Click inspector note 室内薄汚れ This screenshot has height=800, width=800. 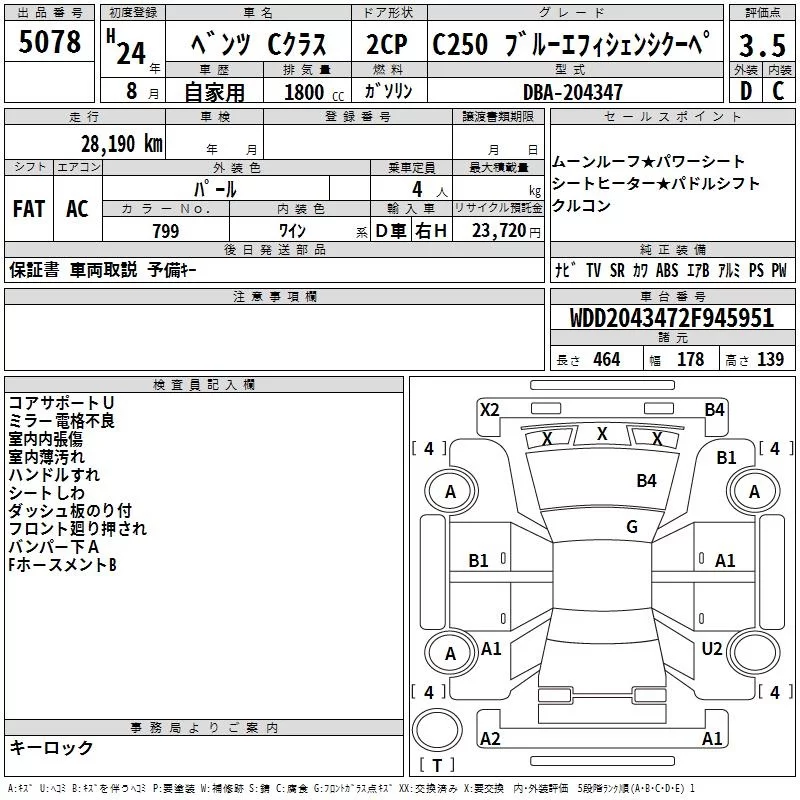pyautogui.click(x=46, y=457)
